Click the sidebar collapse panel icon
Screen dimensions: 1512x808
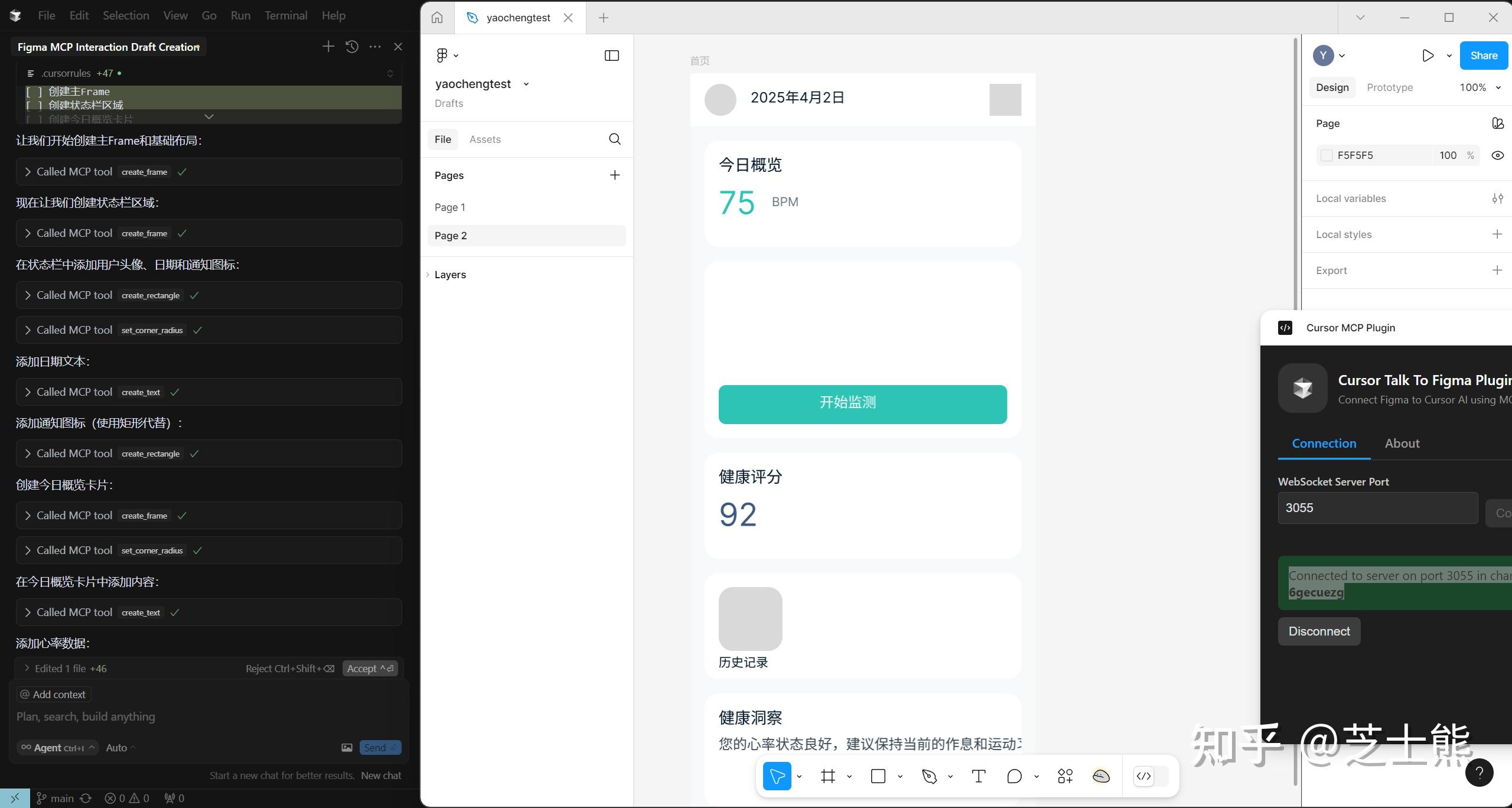(x=611, y=56)
